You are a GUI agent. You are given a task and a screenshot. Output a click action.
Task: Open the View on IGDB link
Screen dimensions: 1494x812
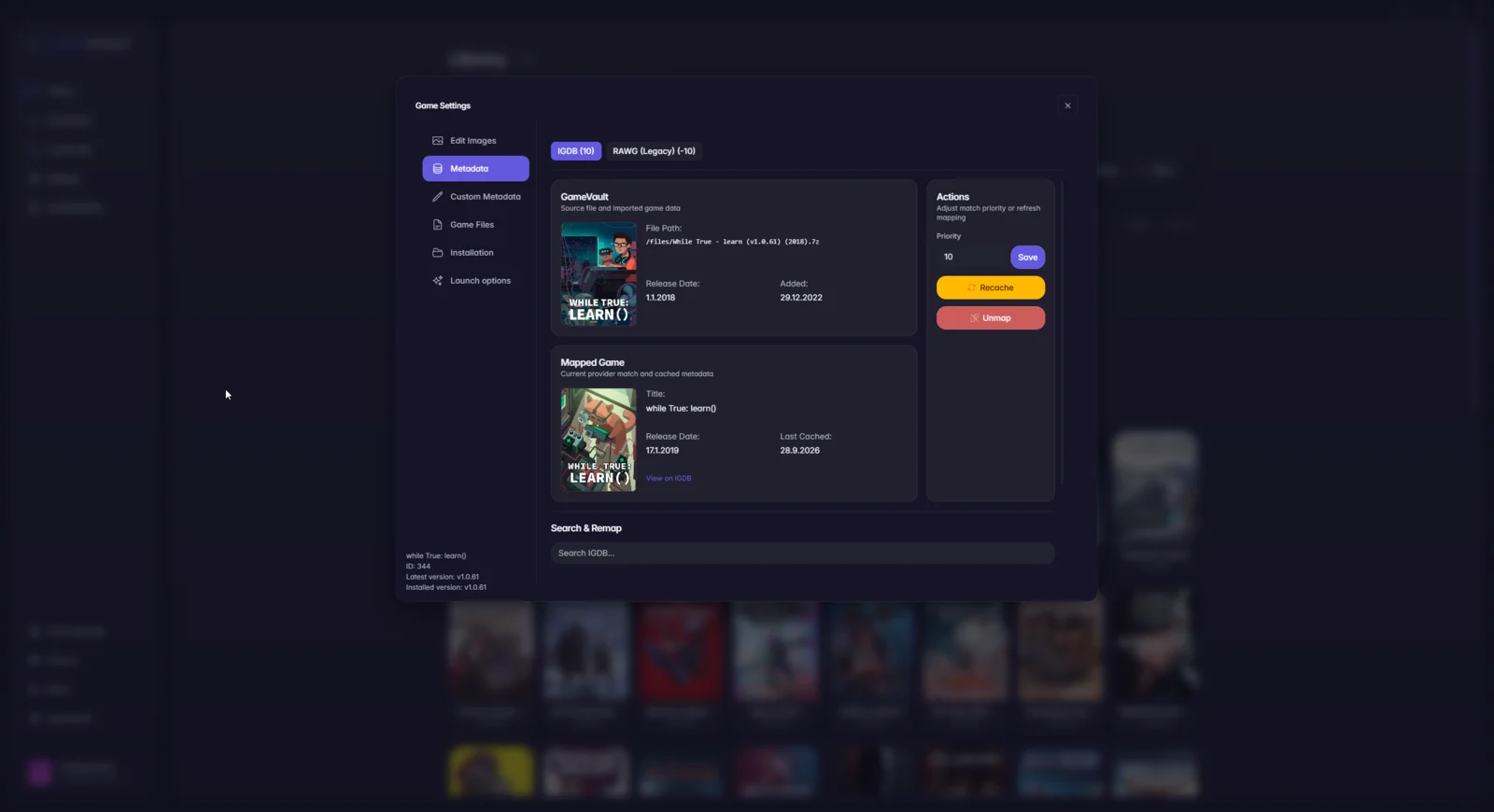669,479
